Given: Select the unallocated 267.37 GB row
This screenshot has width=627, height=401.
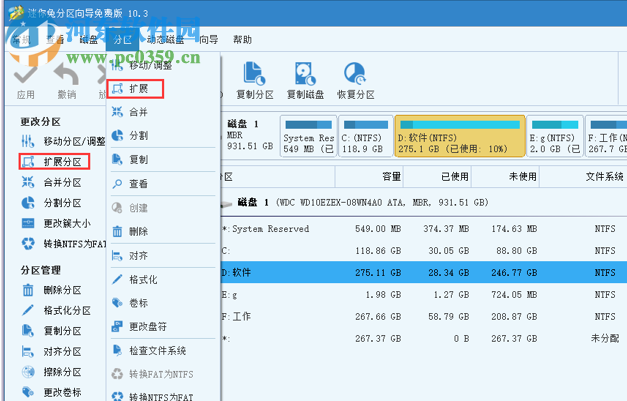Looking at the screenshot, I should (x=424, y=339).
